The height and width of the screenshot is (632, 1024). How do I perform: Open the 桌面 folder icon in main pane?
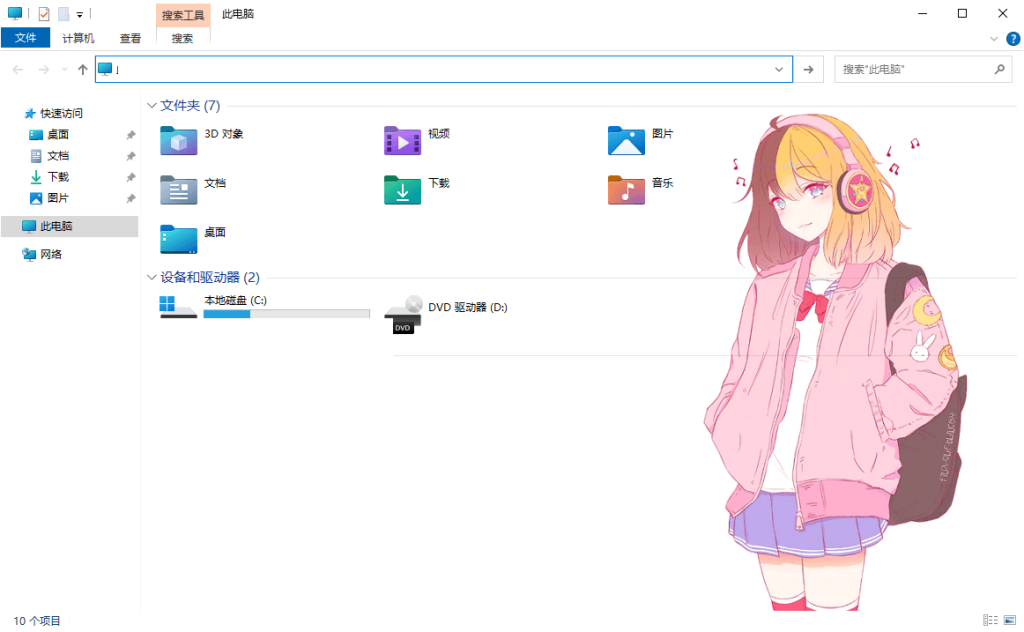[x=178, y=239]
